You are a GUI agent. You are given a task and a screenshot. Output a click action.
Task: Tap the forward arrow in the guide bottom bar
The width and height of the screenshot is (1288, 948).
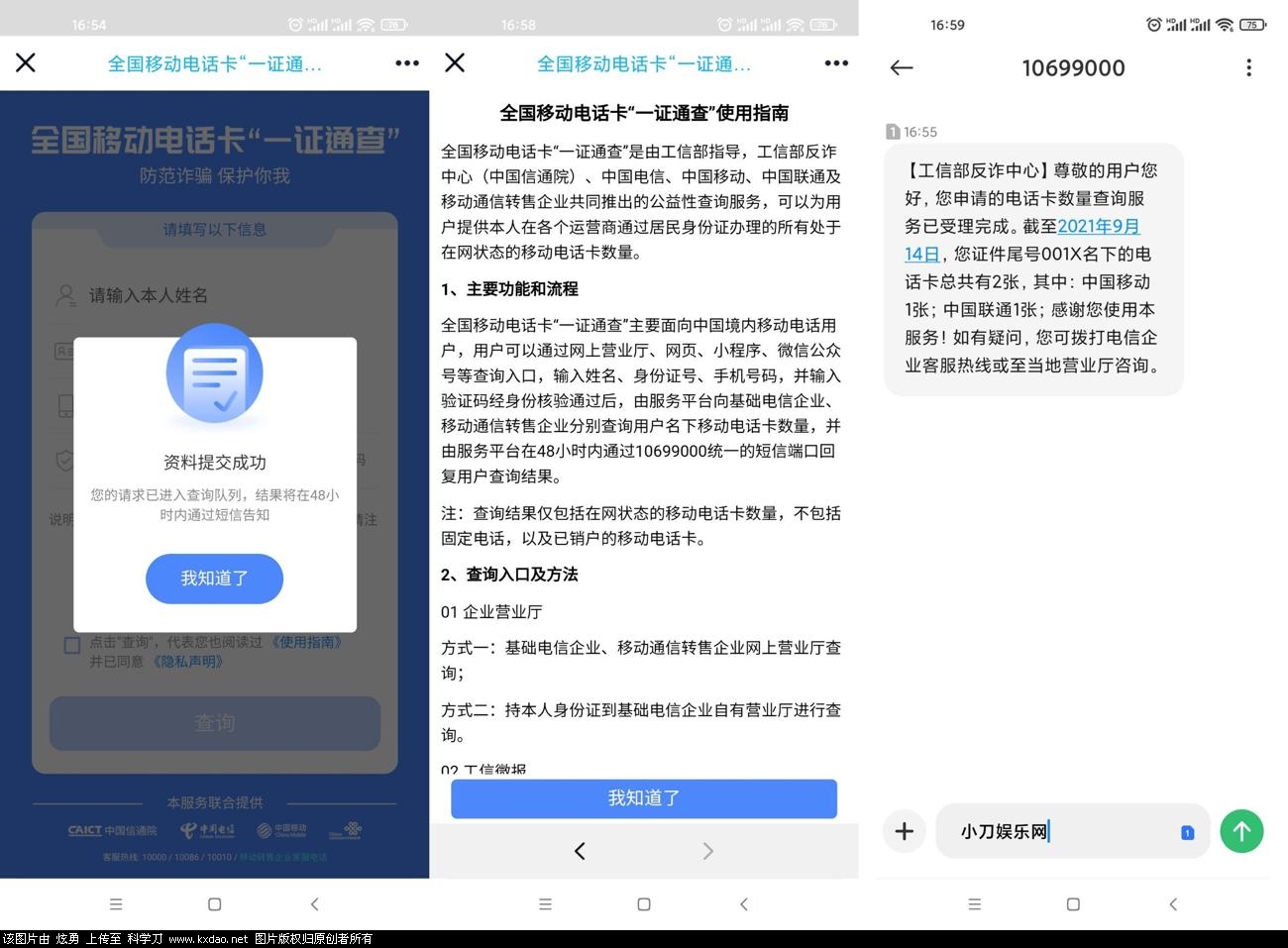707,850
